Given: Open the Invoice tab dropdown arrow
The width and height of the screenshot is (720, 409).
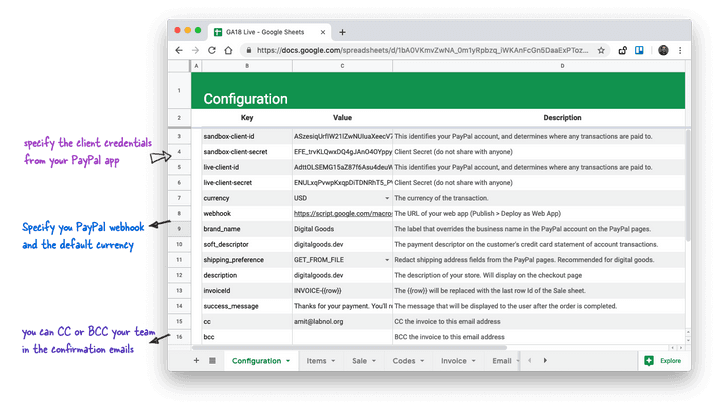Looking at the screenshot, I should (473, 361).
